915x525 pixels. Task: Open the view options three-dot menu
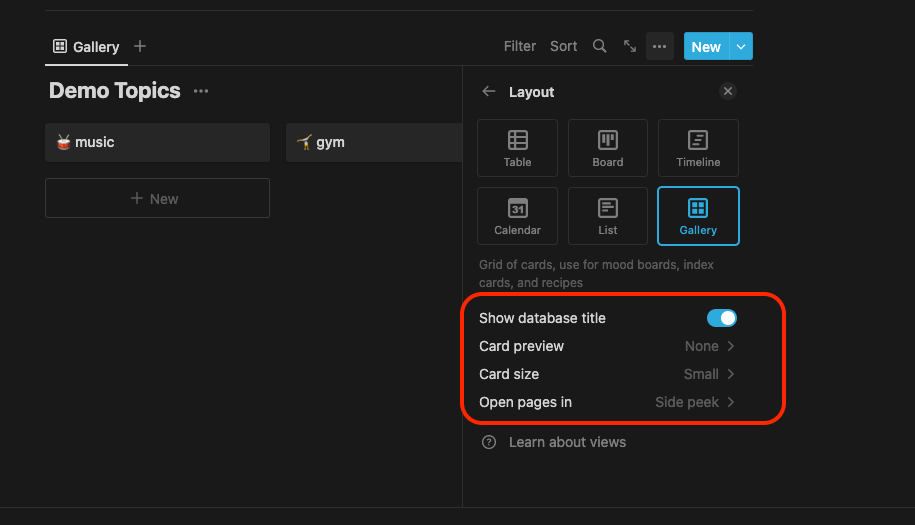659,46
